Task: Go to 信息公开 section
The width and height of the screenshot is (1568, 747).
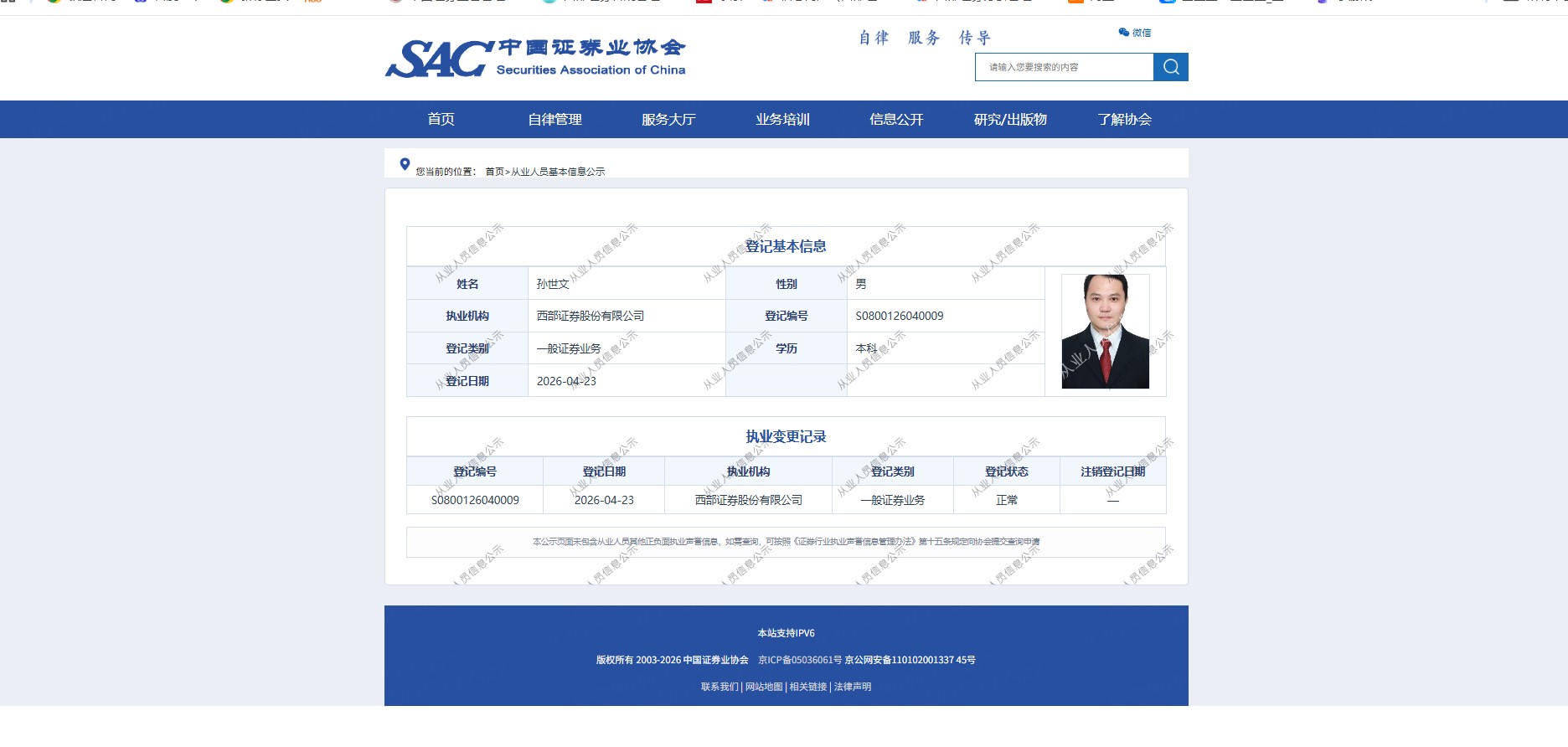Action: [x=896, y=120]
